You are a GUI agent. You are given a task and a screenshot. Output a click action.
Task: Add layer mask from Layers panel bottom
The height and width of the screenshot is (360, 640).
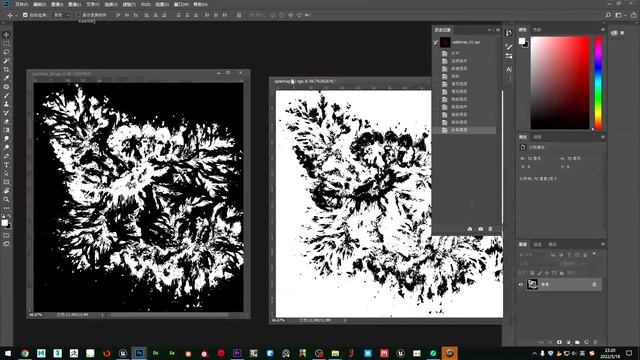[559, 342]
